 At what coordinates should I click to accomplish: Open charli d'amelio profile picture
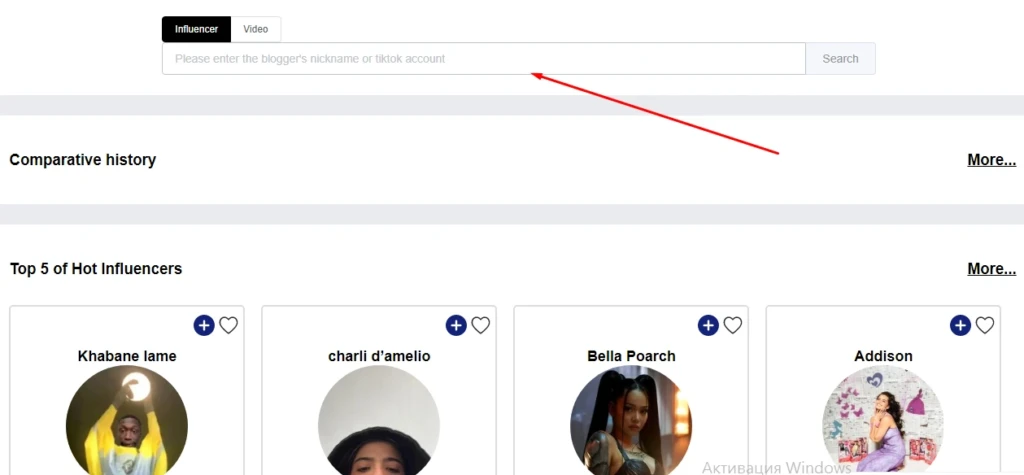pyautogui.click(x=379, y=421)
